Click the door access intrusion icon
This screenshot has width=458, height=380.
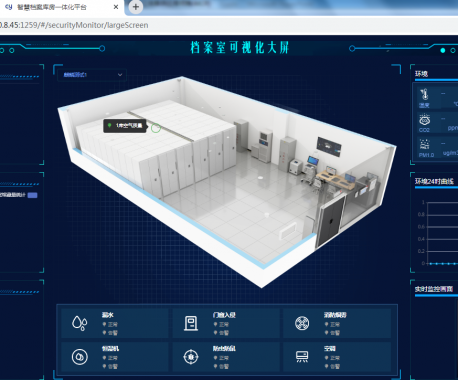[191, 323]
